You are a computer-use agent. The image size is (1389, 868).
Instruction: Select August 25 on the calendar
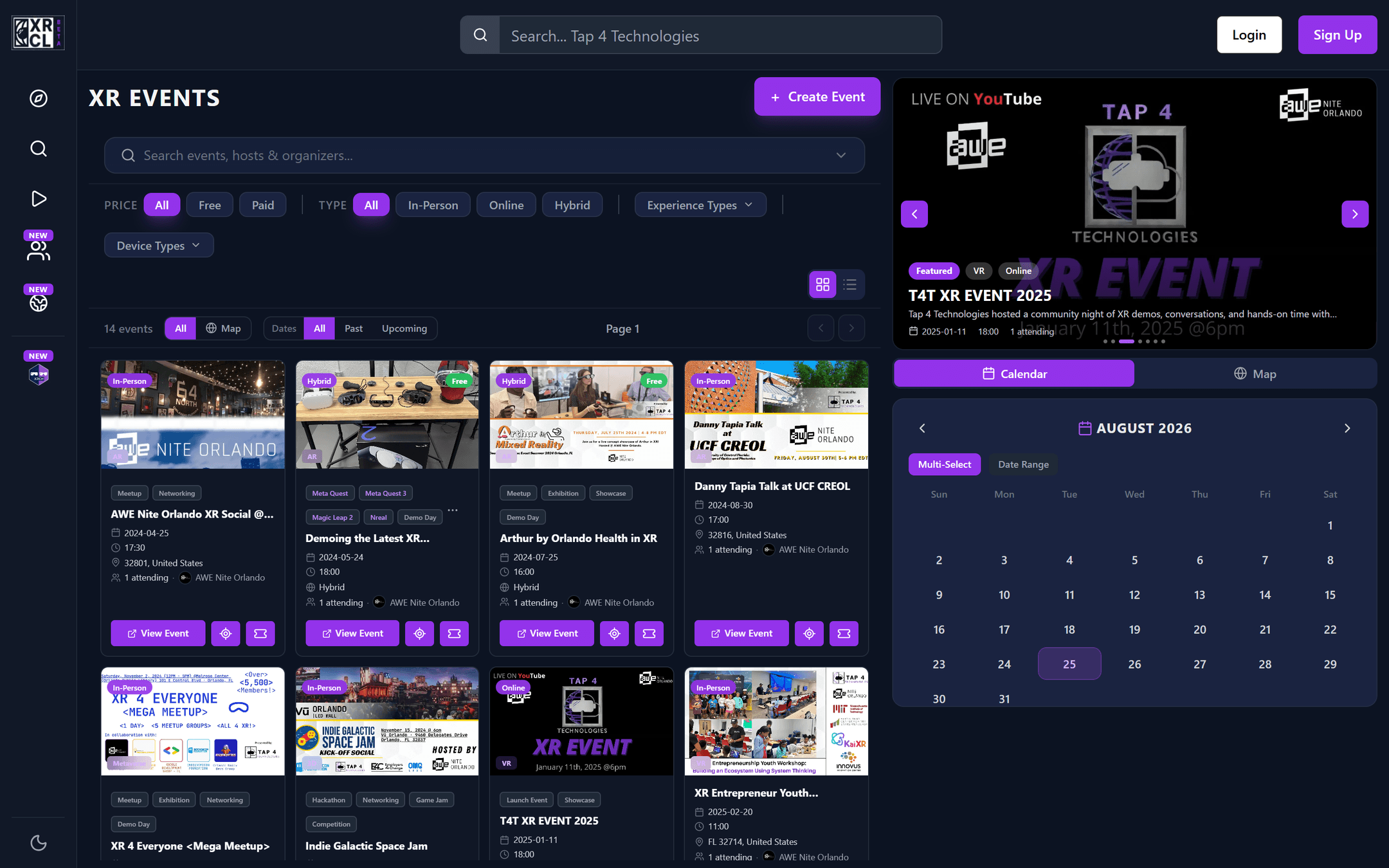click(1069, 664)
